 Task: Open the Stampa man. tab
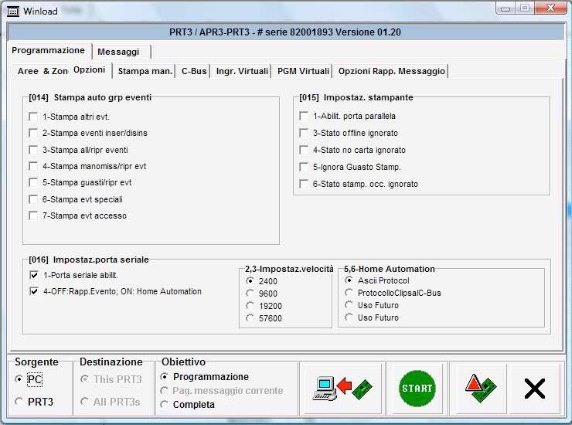(145, 71)
